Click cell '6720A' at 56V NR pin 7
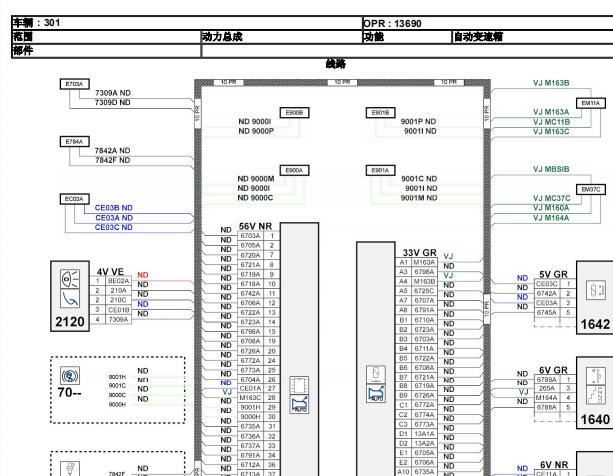Viewport: 613px width, 476px height. (x=250, y=255)
